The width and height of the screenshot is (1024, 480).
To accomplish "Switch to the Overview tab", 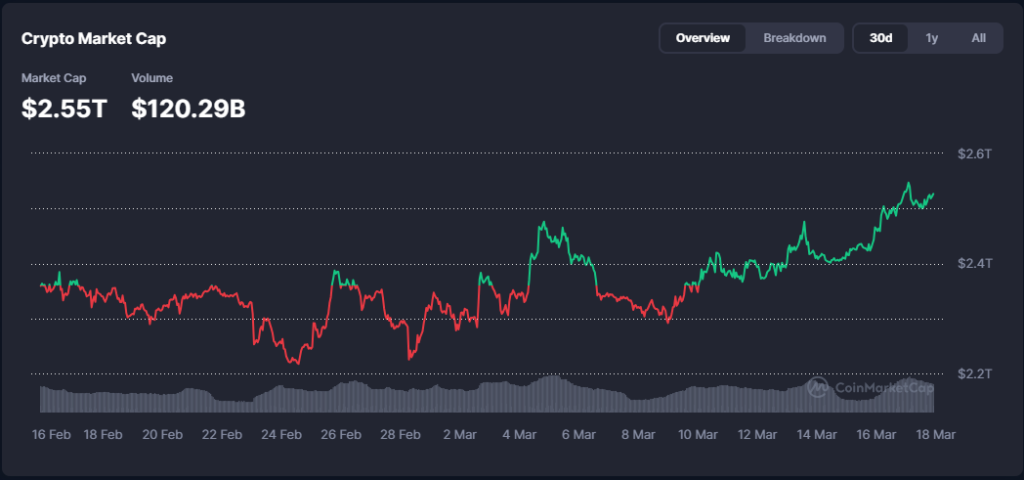I will (703, 38).
